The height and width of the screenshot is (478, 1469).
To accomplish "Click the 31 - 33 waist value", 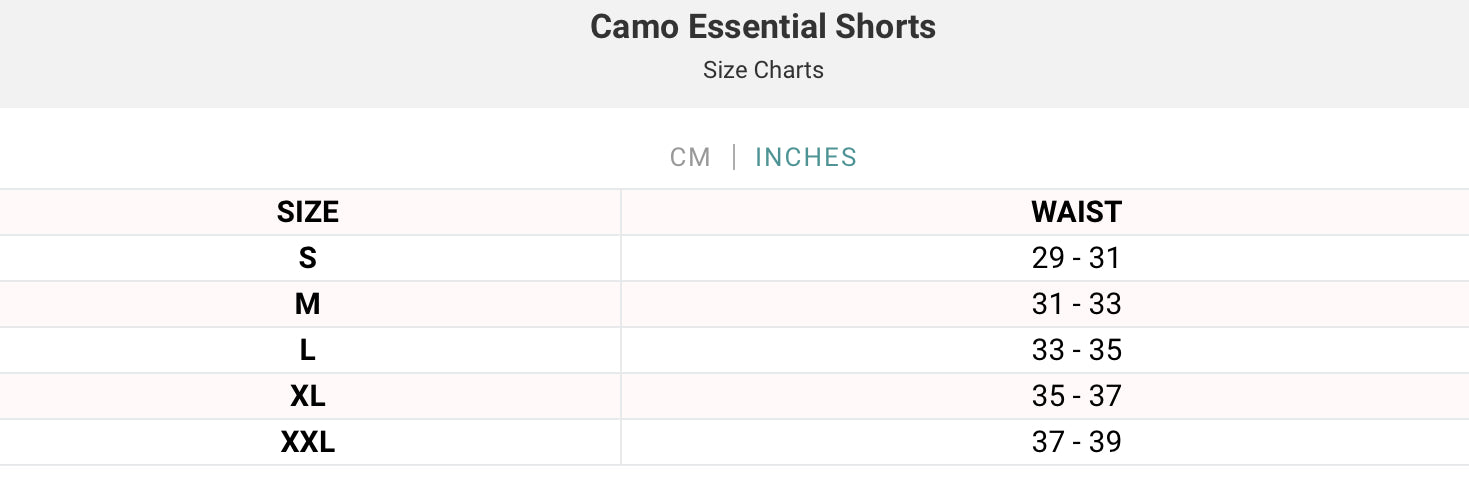I will coord(1076,304).
